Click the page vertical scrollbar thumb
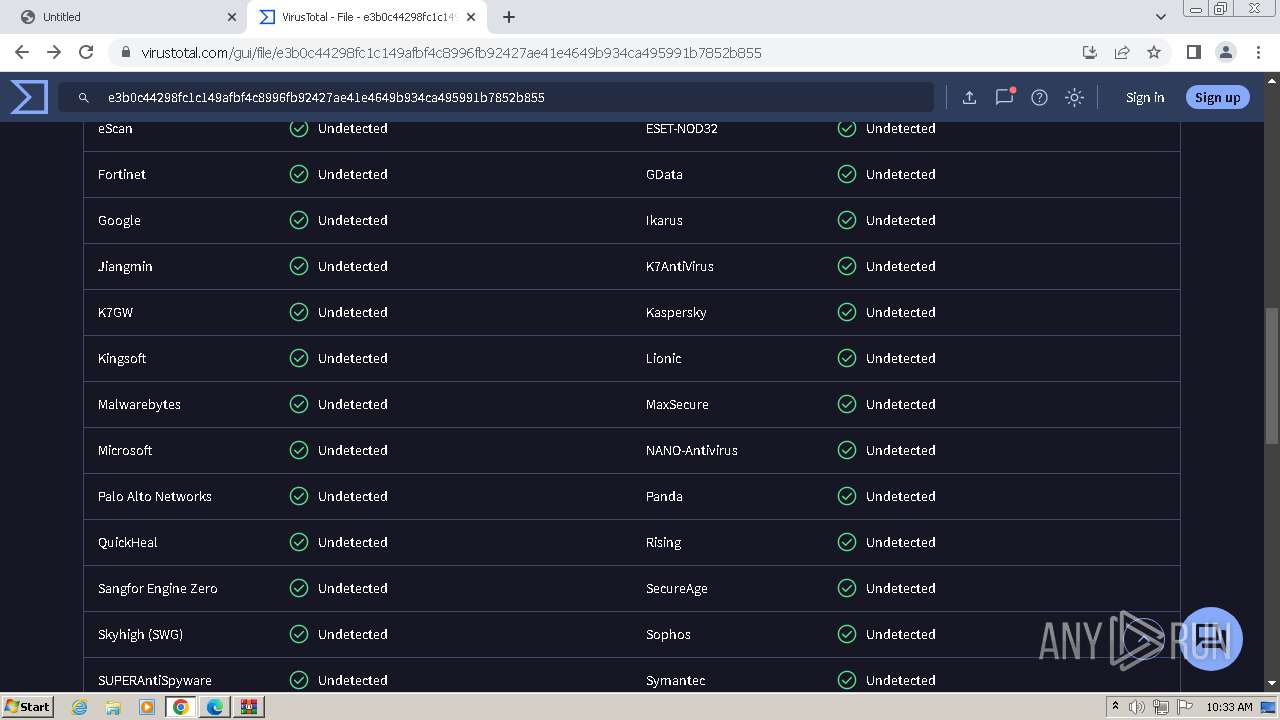Screen dimensions: 1280x720 click(1272, 375)
